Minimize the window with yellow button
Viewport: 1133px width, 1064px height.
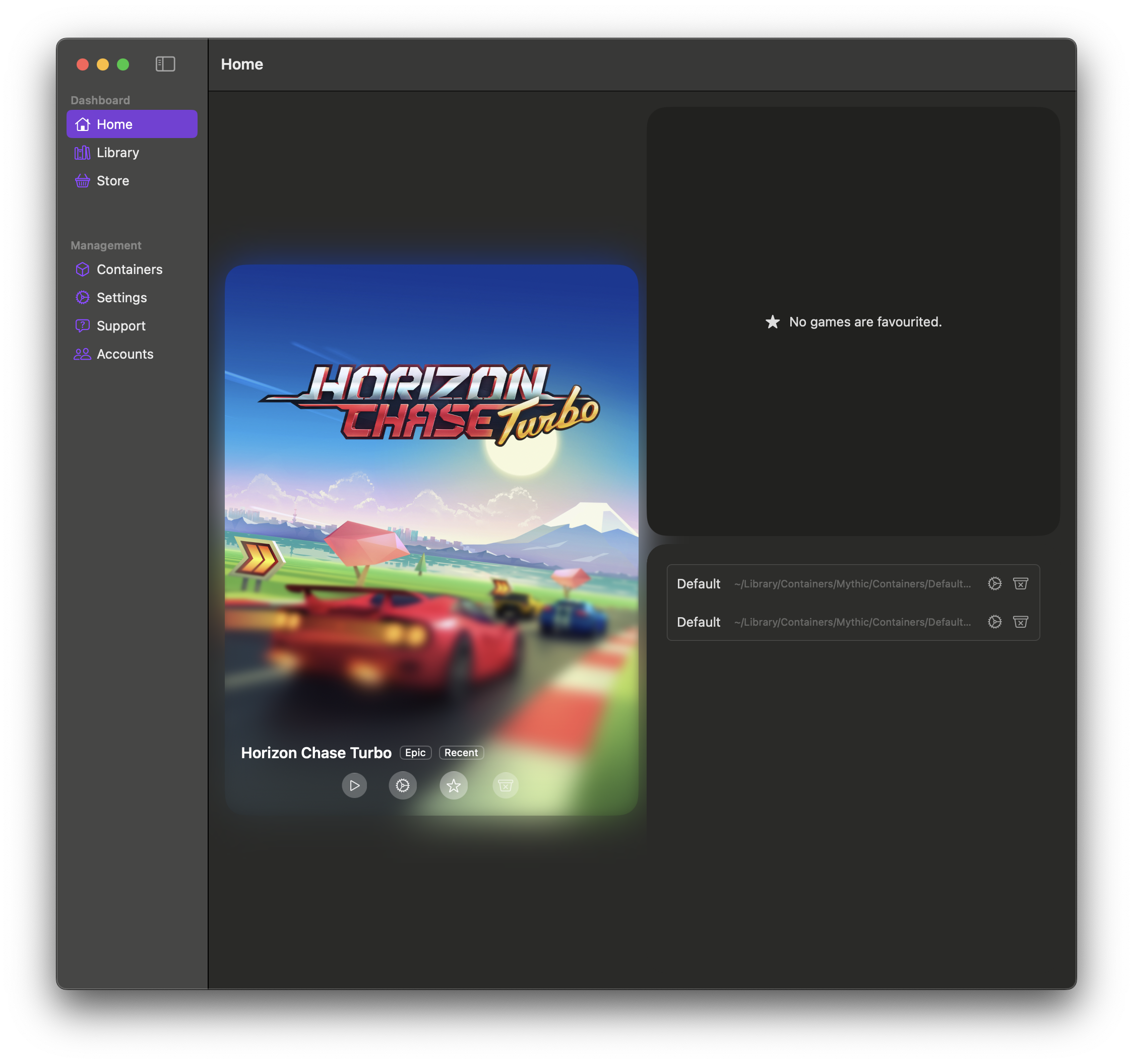(x=103, y=64)
